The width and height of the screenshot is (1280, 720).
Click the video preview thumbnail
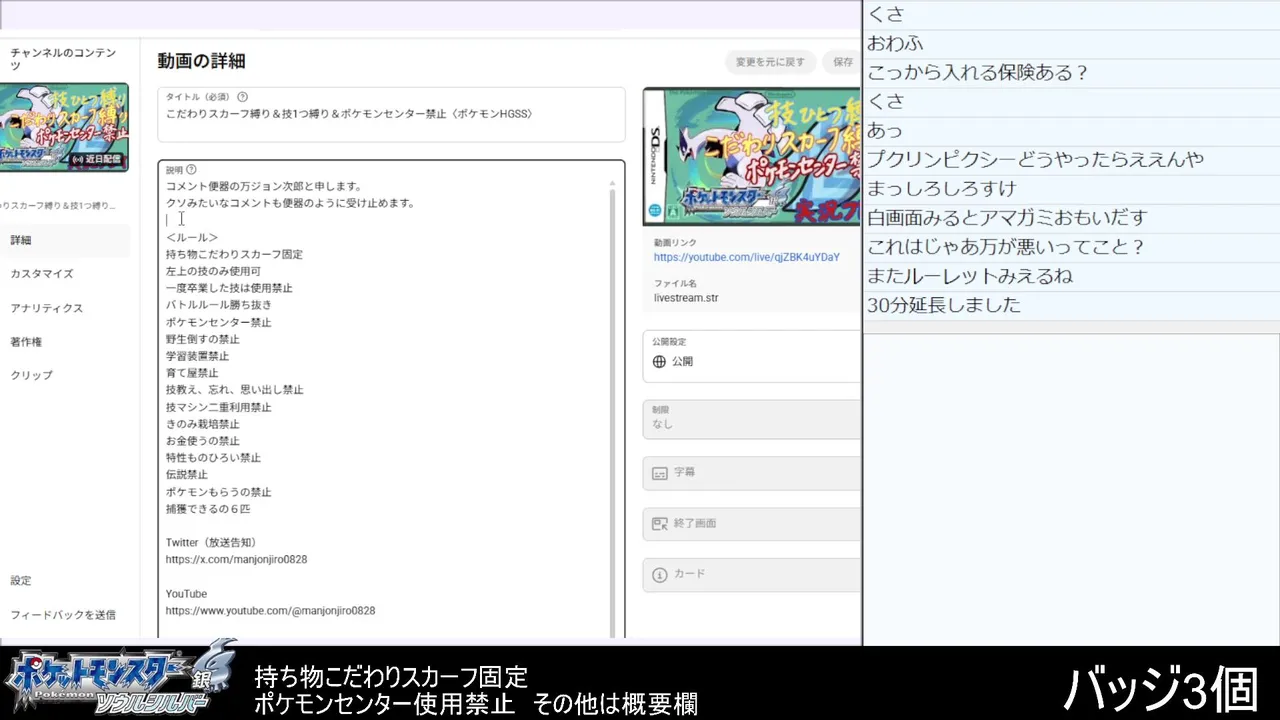pos(752,157)
